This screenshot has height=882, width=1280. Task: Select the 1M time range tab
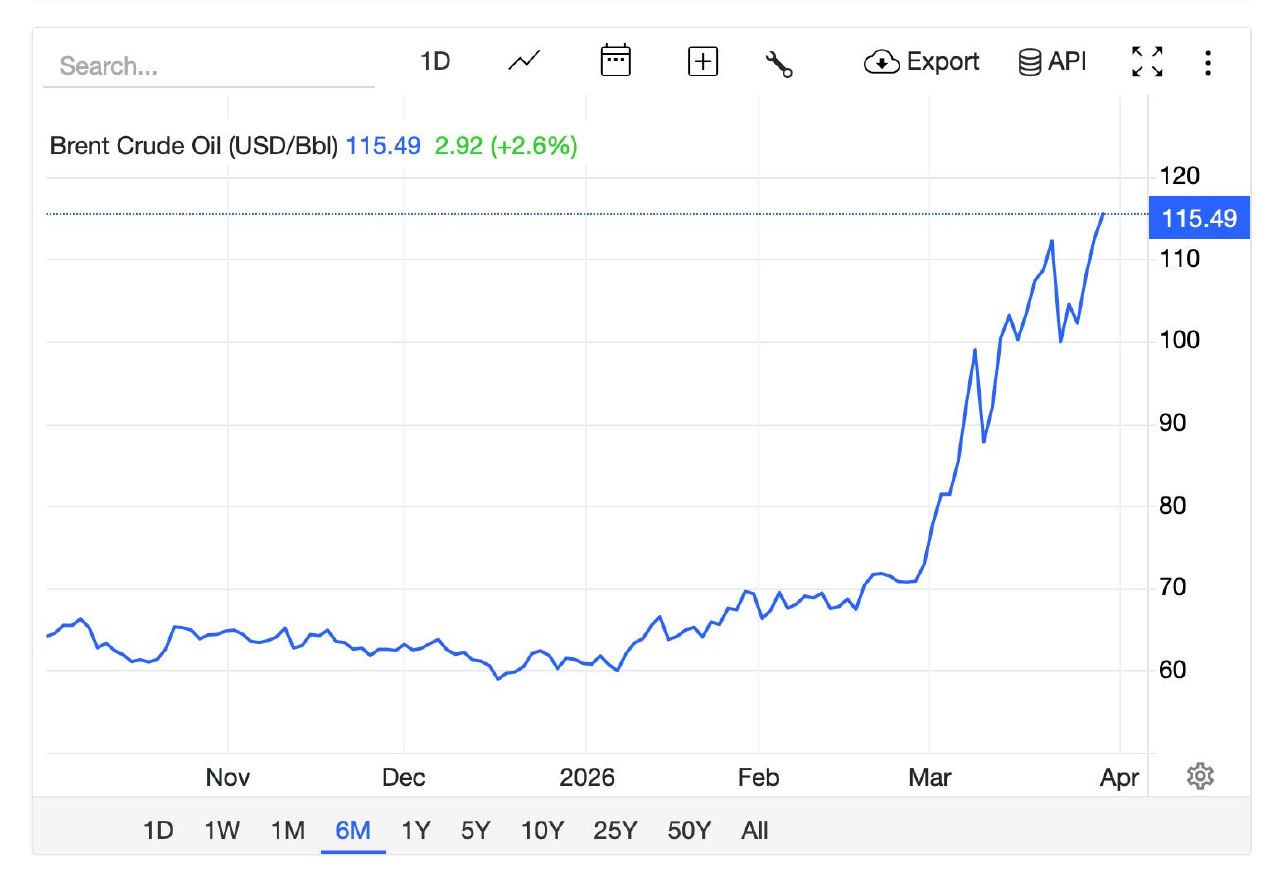tap(288, 830)
